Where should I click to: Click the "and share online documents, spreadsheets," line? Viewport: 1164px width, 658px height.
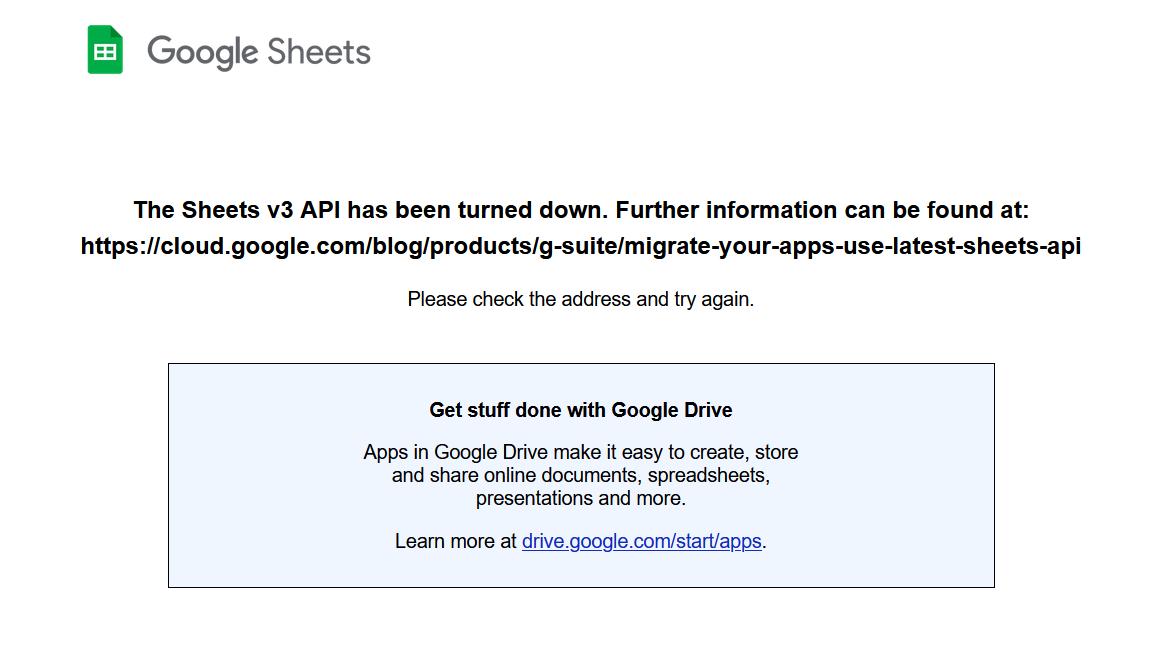(581, 475)
